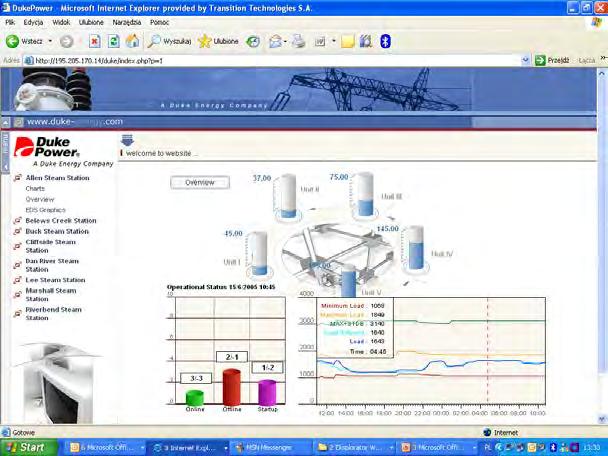Collapse the side menu panel arrow
This screenshot has height=456, width=608.
tap(5, 167)
